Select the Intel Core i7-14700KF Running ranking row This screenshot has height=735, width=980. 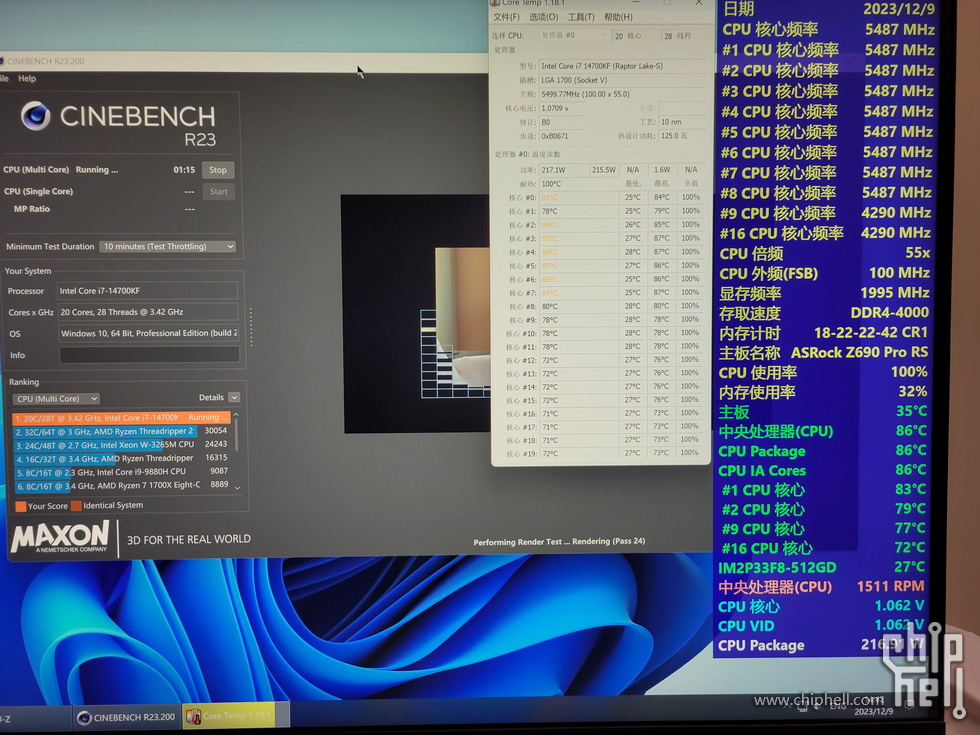coord(121,418)
